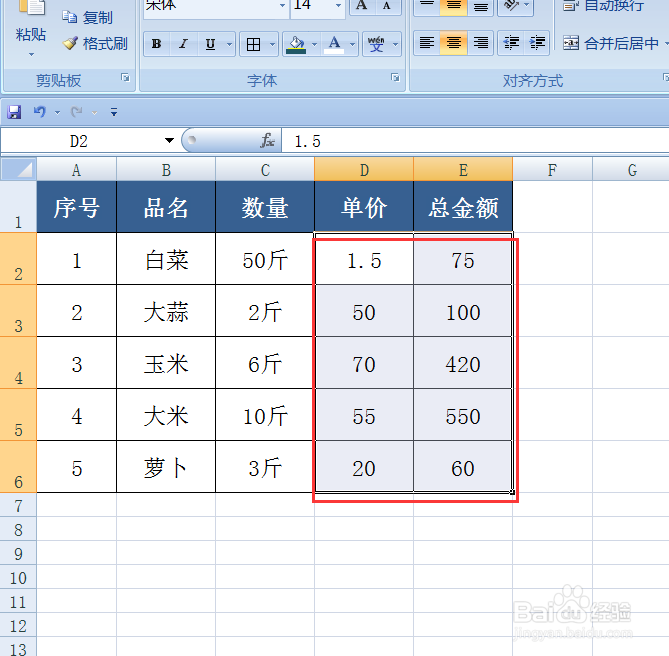The width and height of the screenshot is (669, 656).
Task: Toggle Italic formatting
Action: (x=183, y=44)
